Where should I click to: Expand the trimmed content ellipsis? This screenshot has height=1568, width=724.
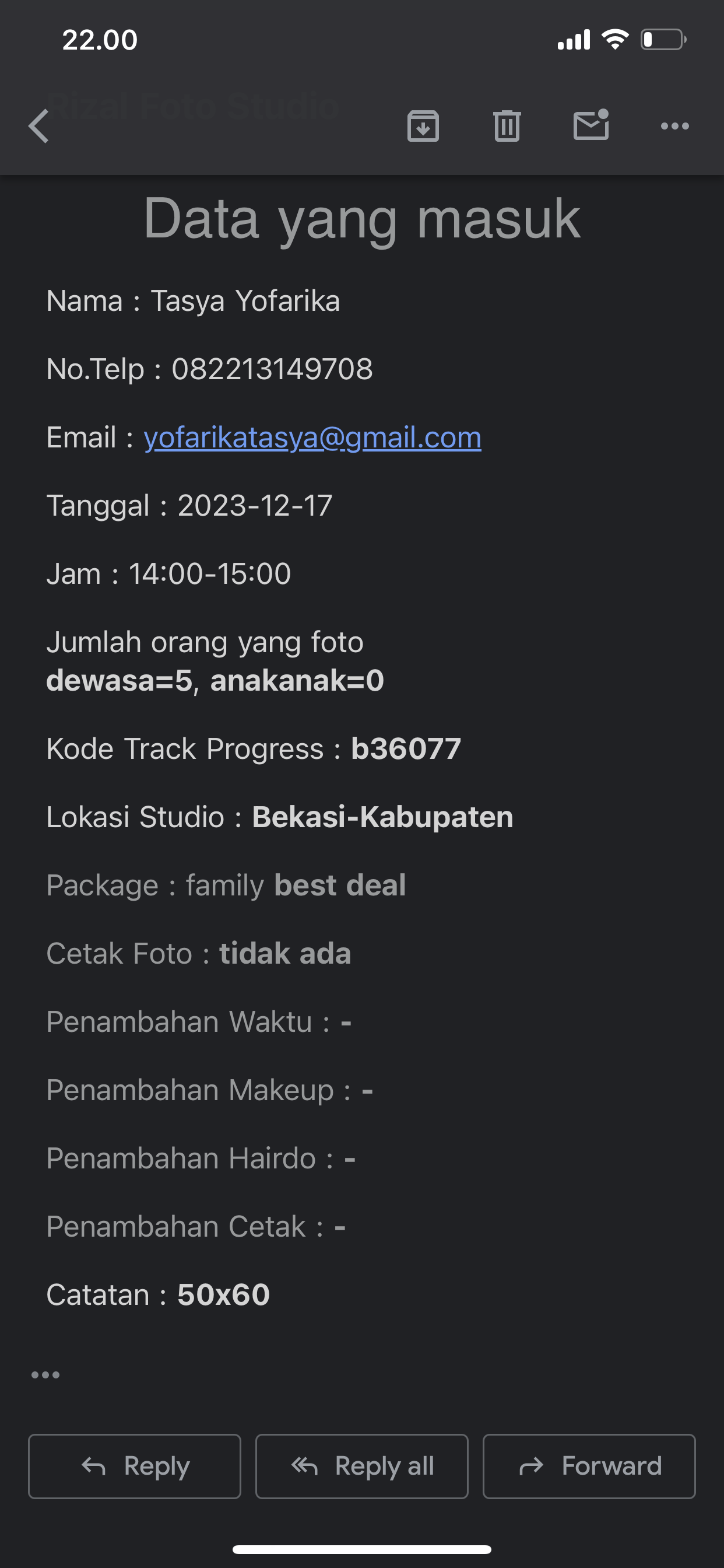[x=45, y=1375]
